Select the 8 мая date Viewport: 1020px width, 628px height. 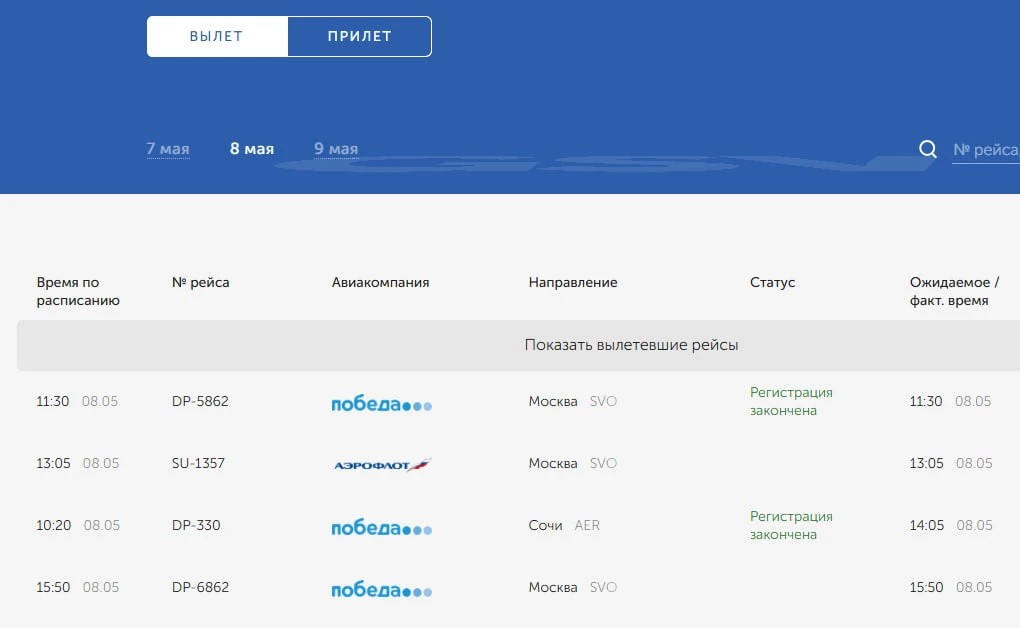(252, 149)
